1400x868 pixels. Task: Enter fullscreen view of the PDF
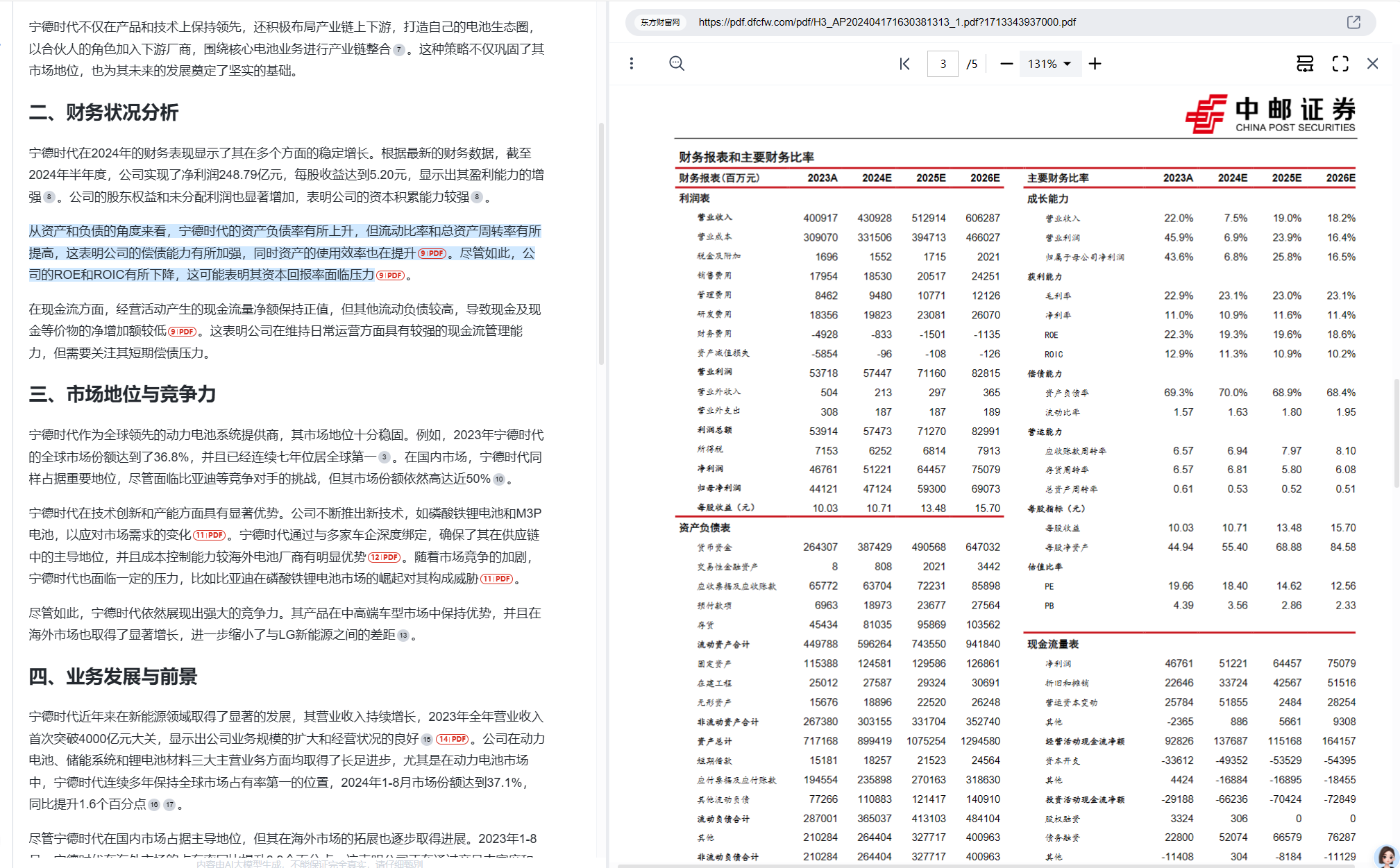click(1340, 64)
